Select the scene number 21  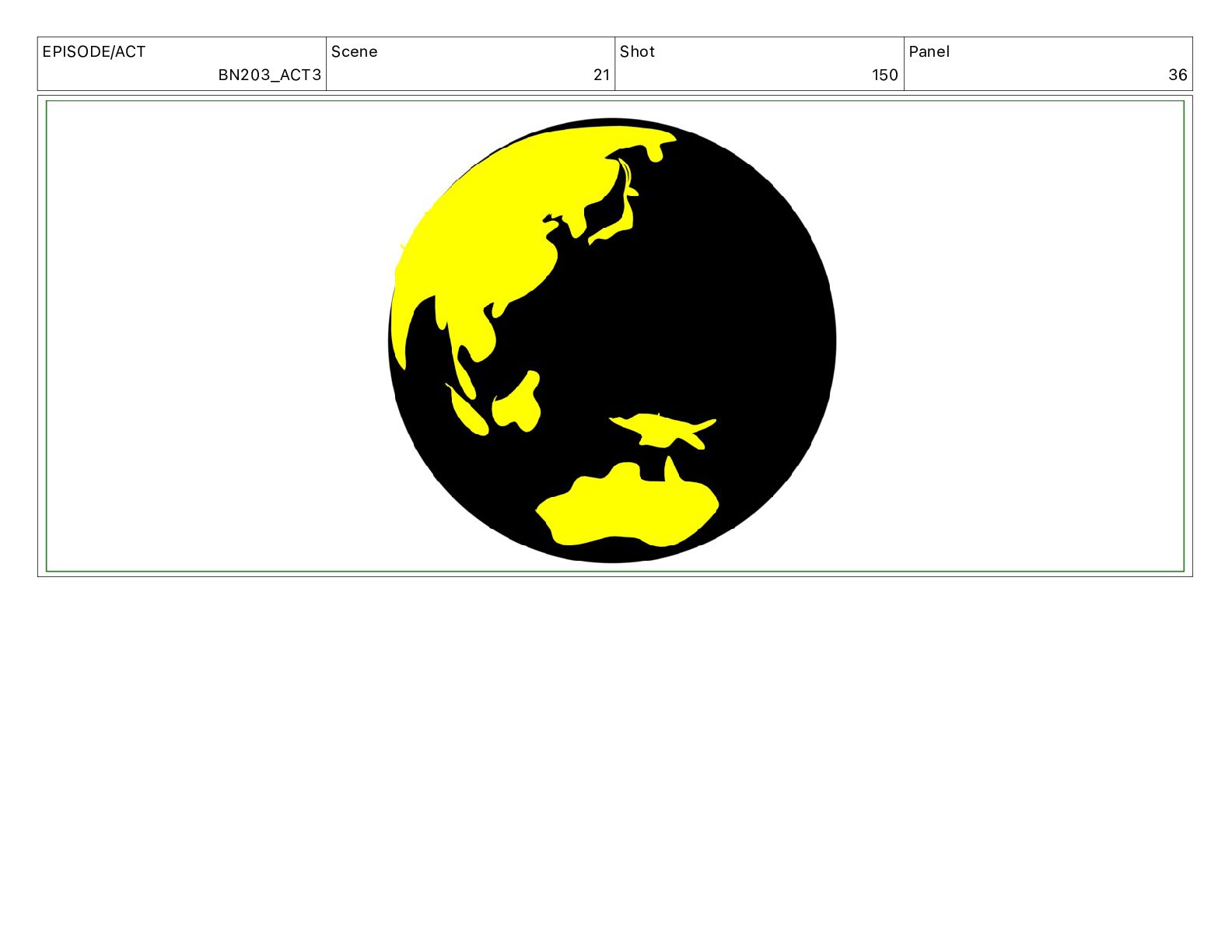(x=601, y=75)
